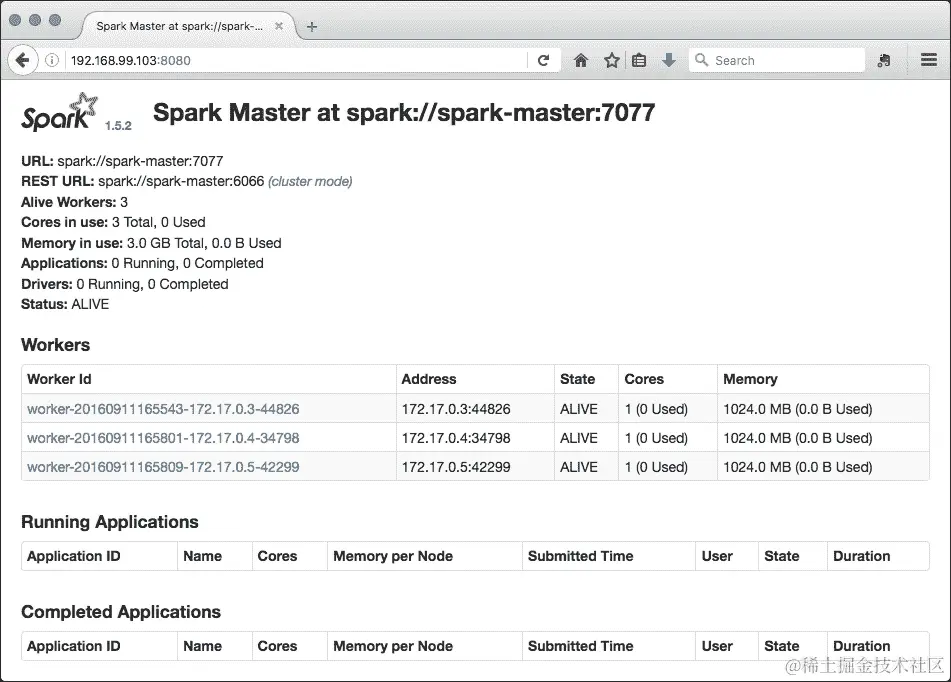The image size is (951, 682).
Task: Select the Address column header in Workers table
Action: [429, 379]
